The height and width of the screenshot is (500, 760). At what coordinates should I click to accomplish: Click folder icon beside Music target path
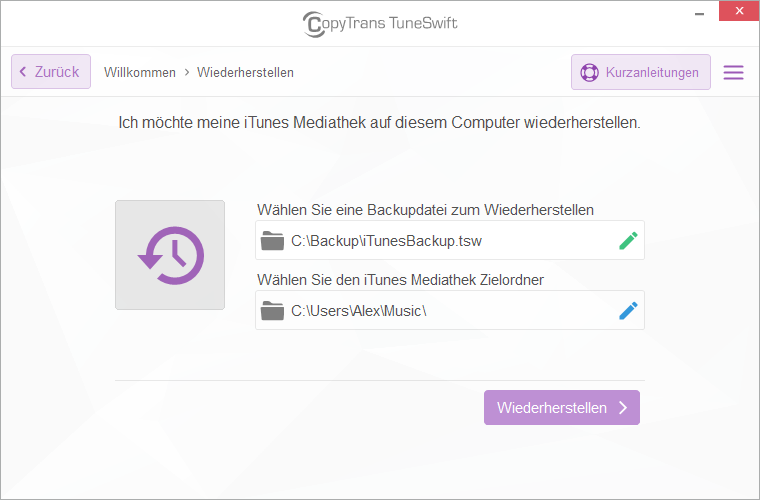pos(272,311)
